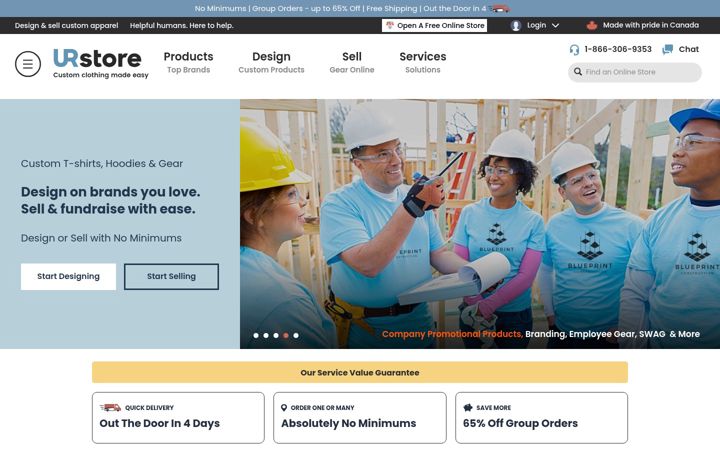Select the first carousel slide dot
The height and width of the screenshot is (450, 720).
pos(256,335)
